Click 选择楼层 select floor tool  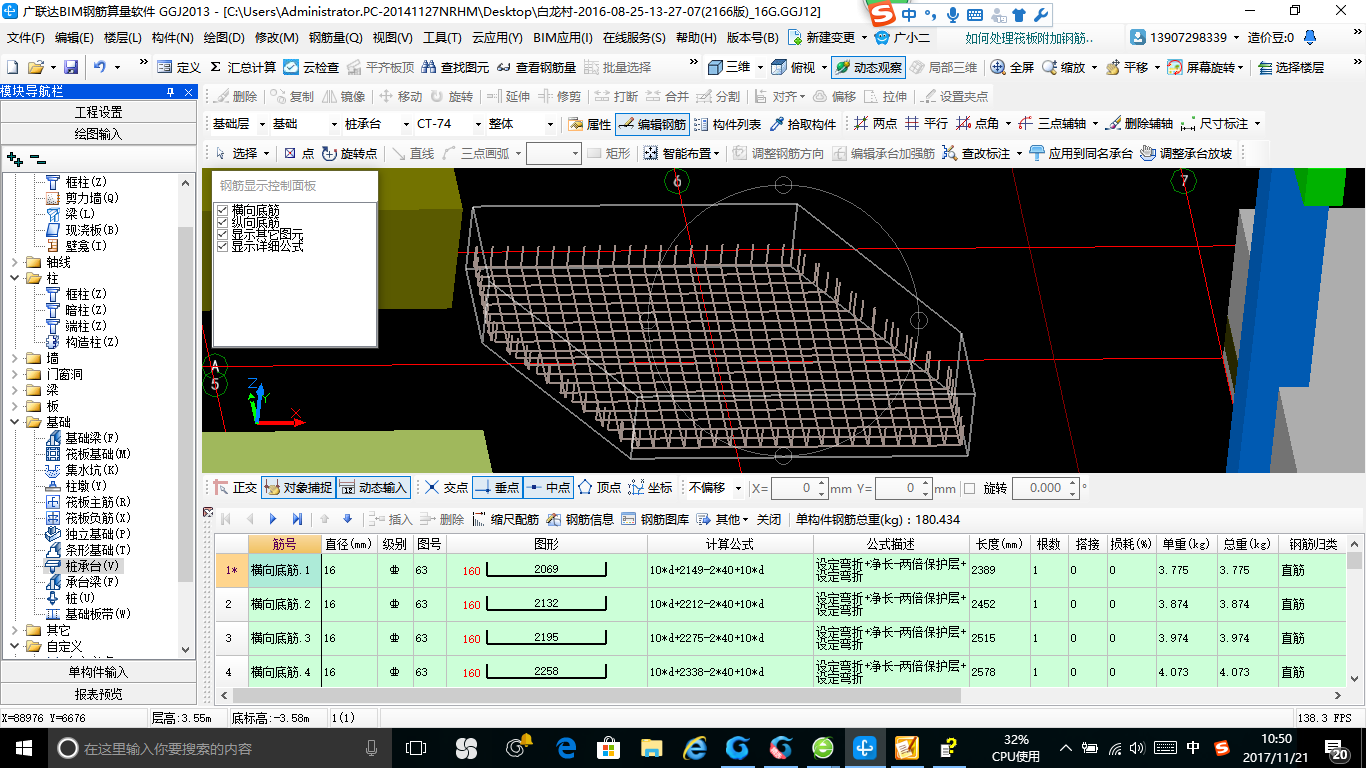(x=1290, y=67)
